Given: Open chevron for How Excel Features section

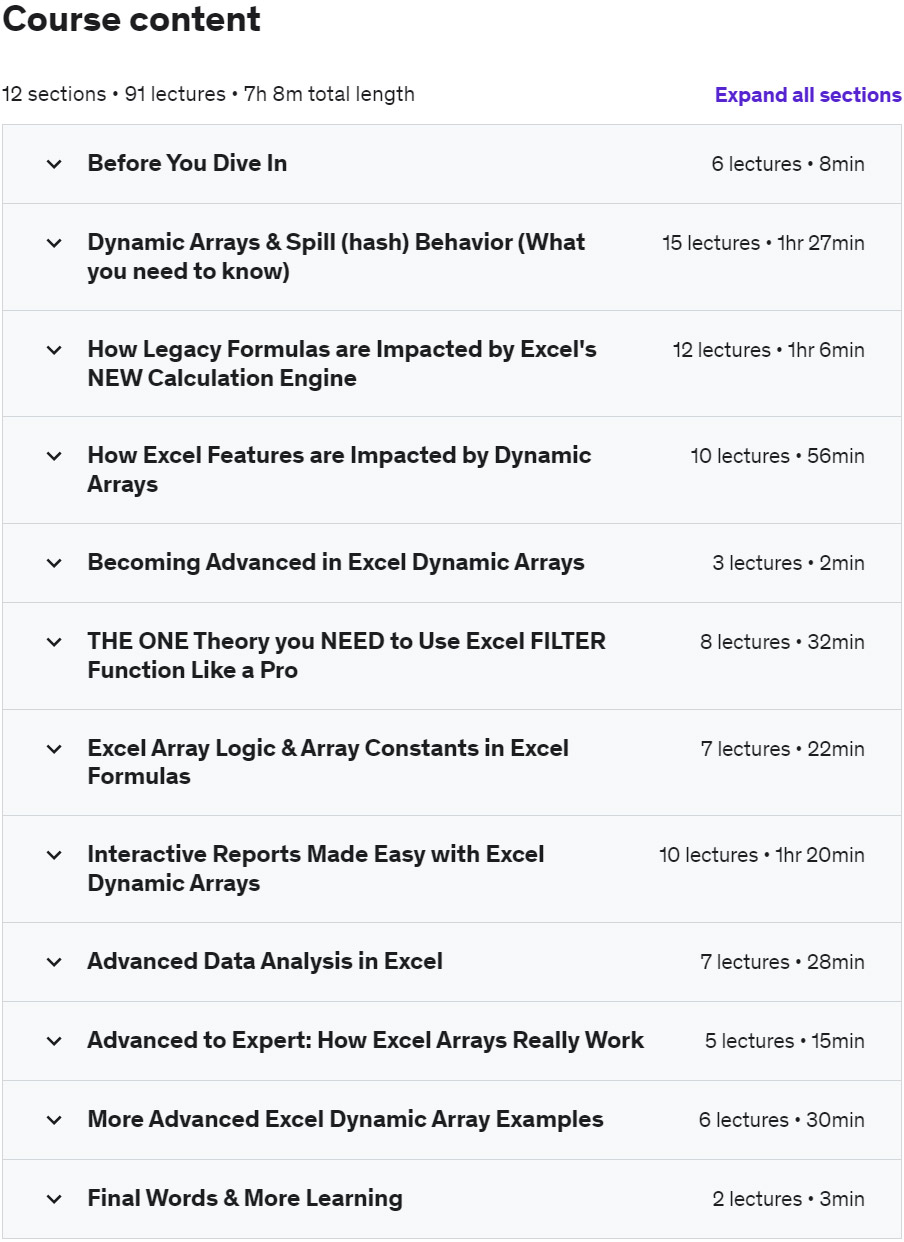Looking at the screenshot, I should (54, 456).
